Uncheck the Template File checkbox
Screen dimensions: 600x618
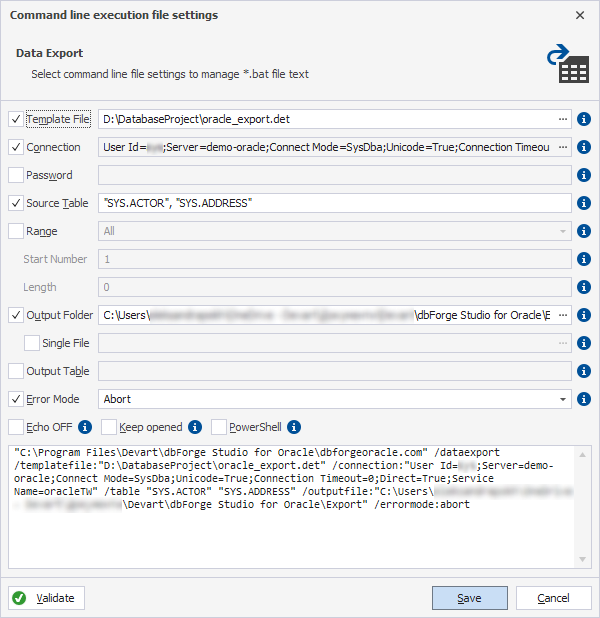click(x=16, y=119)
